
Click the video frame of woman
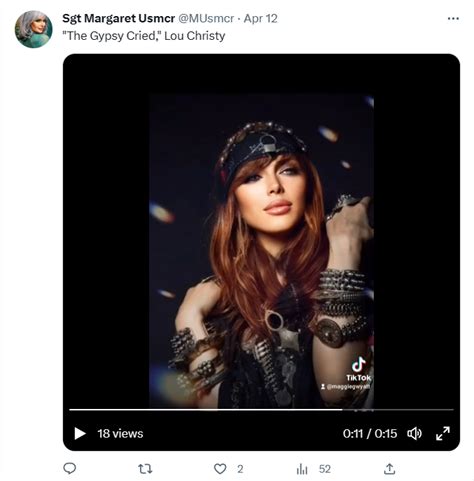tap(261, 251)
